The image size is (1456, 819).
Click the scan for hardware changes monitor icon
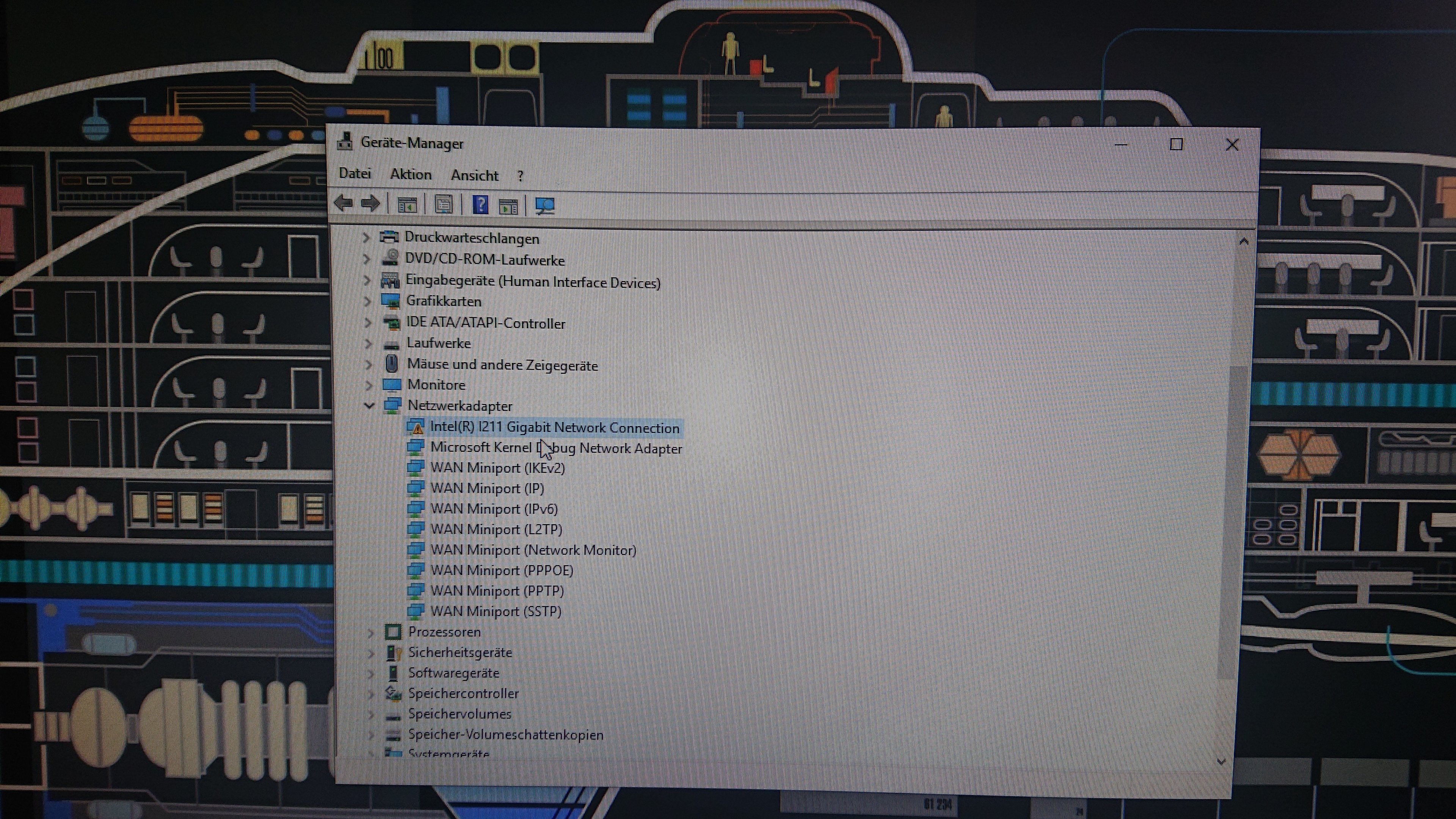544,206
